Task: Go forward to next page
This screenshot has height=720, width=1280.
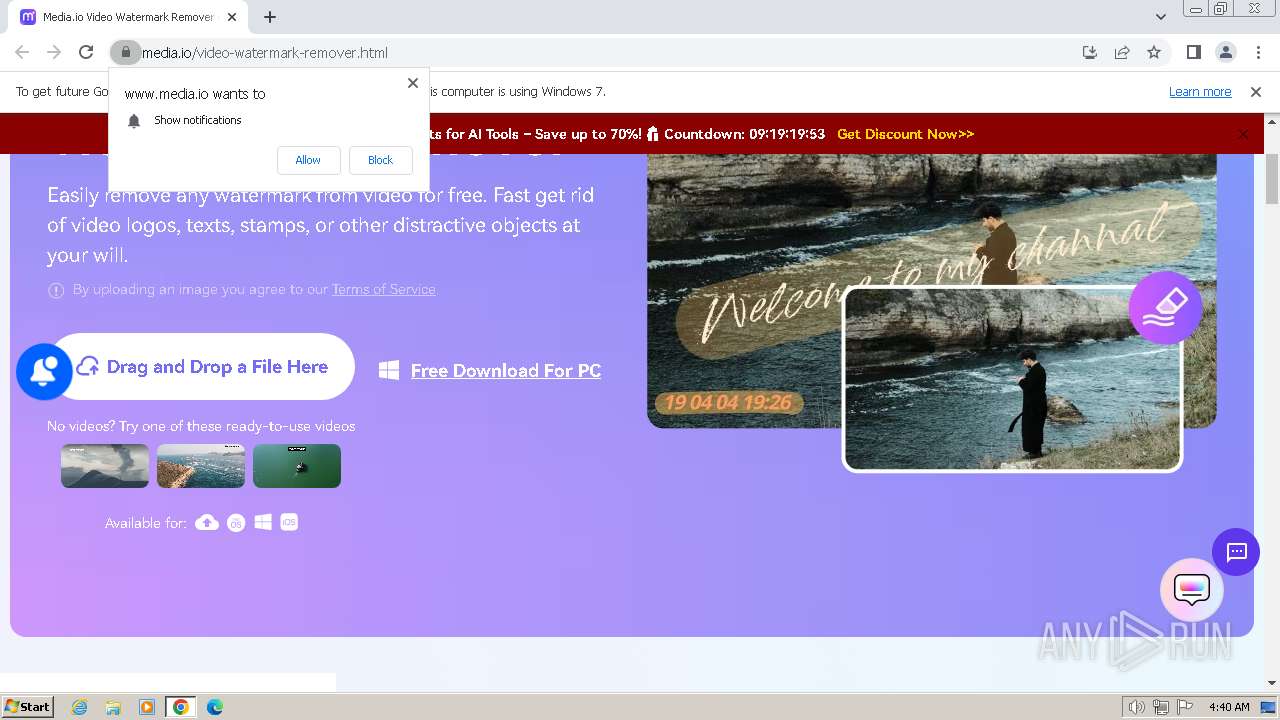Action: (54, 52)
